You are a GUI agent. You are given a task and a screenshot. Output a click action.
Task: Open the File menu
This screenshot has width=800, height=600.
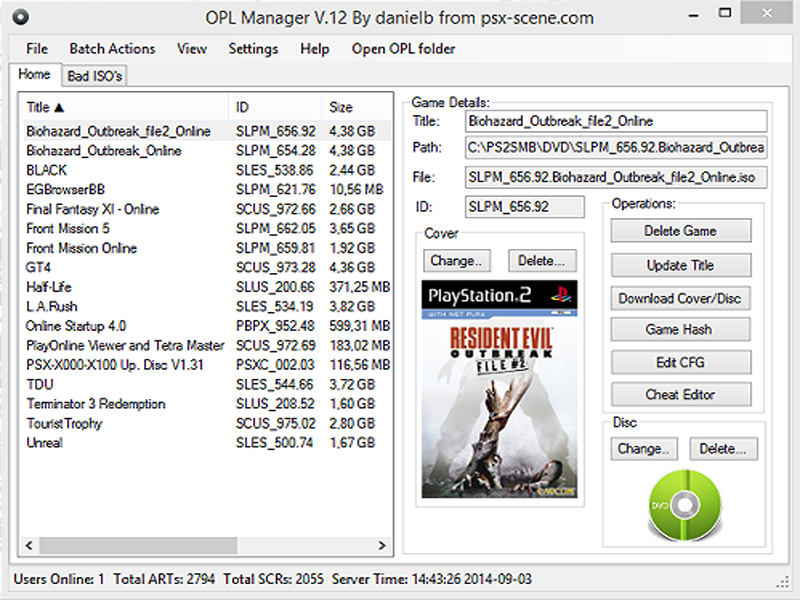[36, 48]
